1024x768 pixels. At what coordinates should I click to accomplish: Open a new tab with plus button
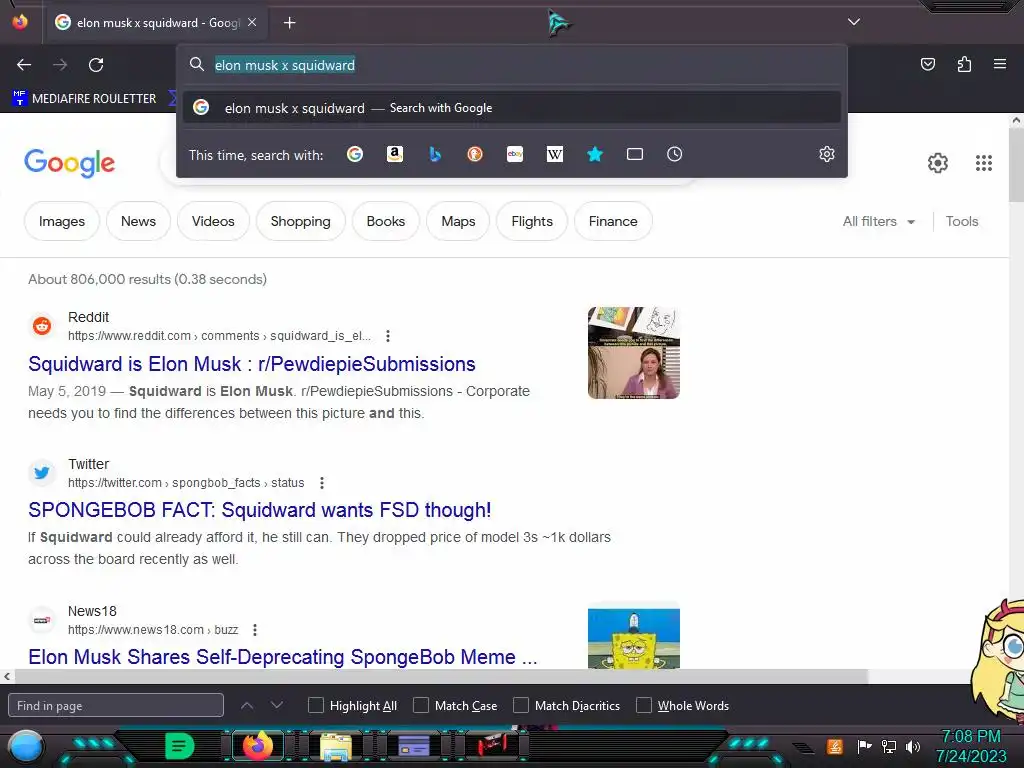click(289, 23)
